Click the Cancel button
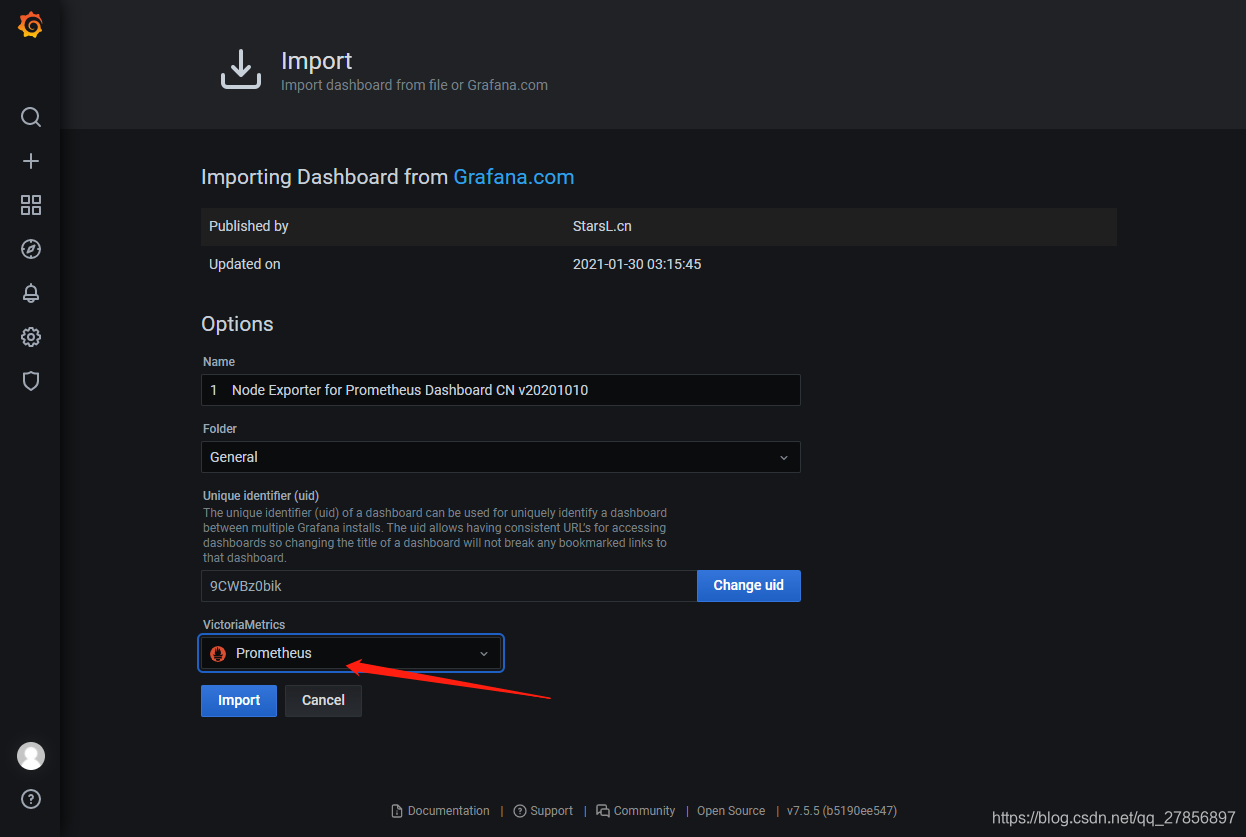This screenshot has width=1246, height=837. (323, 700)
